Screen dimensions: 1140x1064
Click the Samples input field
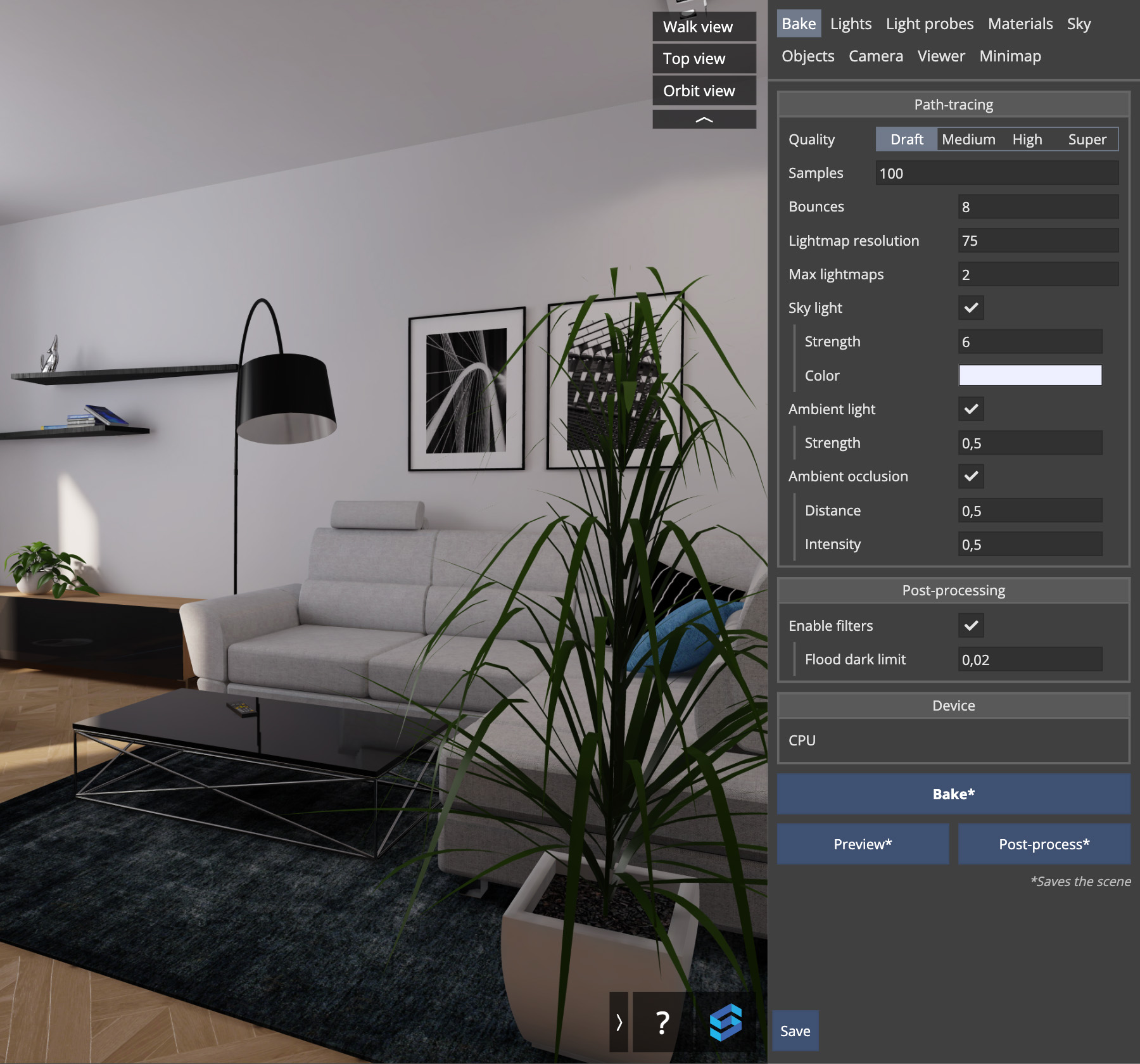click(996, 173)
